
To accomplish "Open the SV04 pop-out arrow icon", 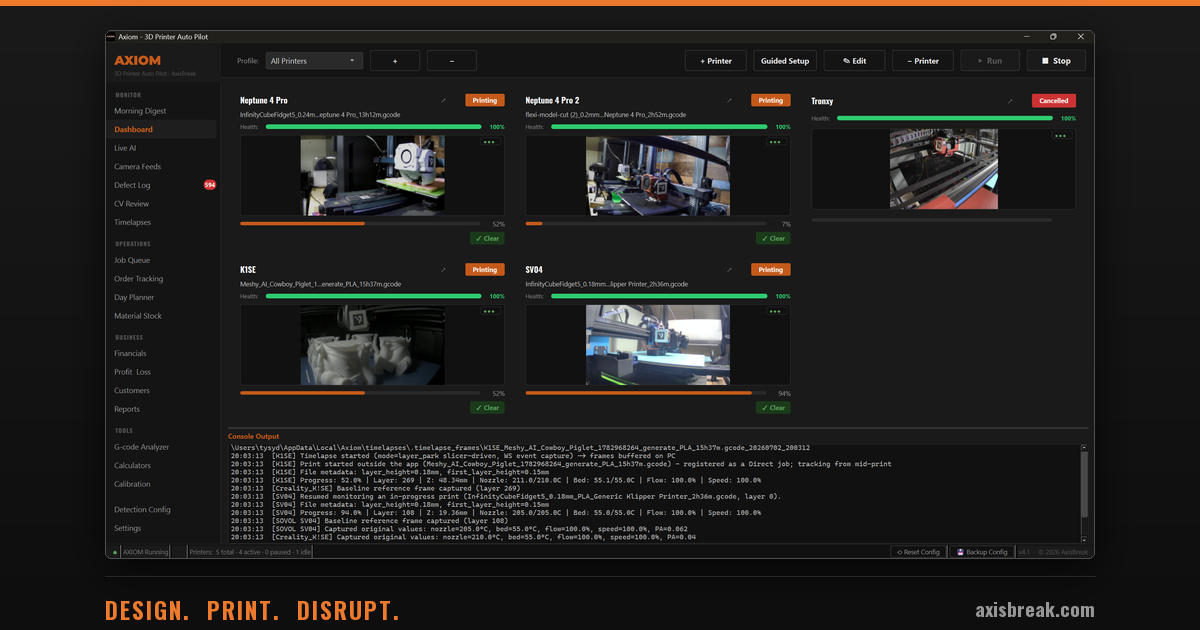I will click(729, 270).
